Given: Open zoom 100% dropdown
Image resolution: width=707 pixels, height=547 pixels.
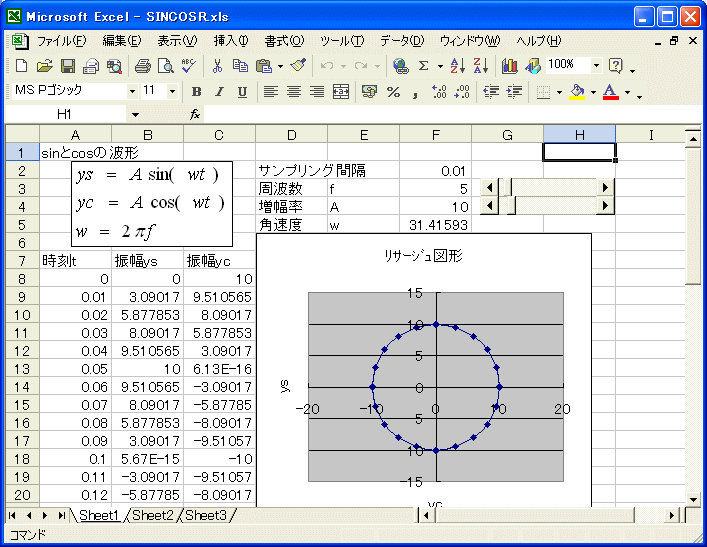Looking at the screenshot, I should coord(596,65).
